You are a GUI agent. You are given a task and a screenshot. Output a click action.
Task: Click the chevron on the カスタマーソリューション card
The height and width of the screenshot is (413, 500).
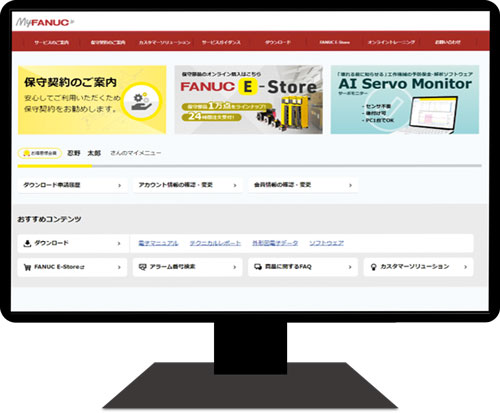point(465,267)
